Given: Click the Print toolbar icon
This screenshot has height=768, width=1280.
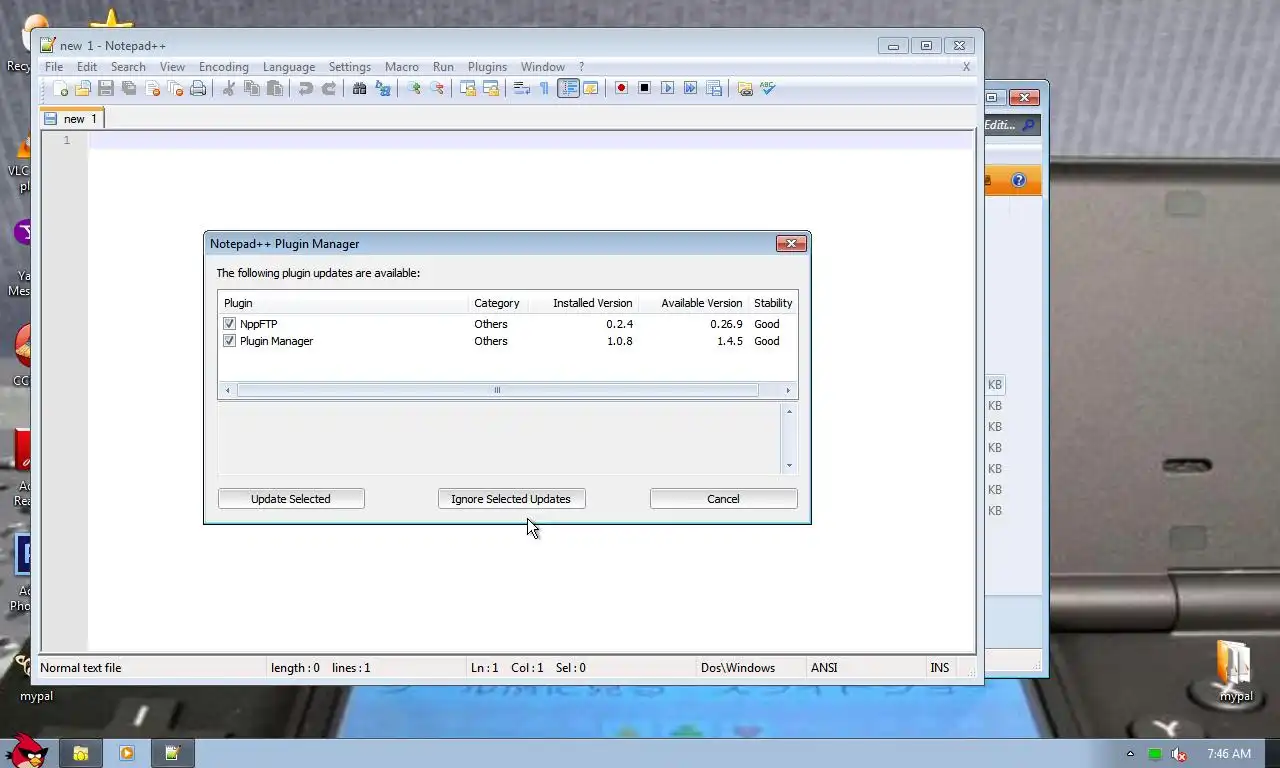Looking at the screenshot, I should 198,88.
